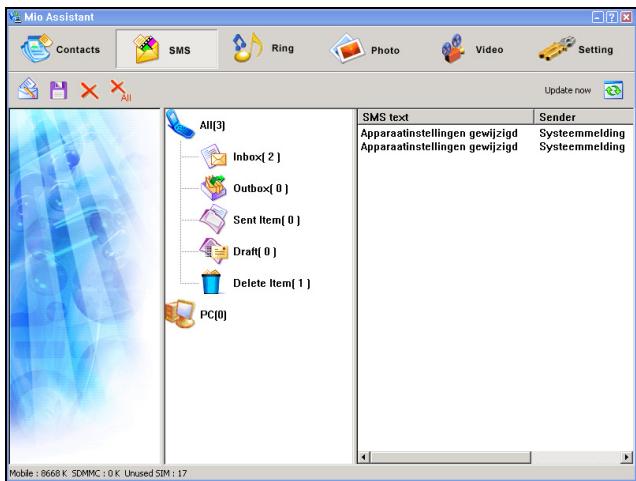Open the Draft( 0 ) folder
The height and width of the screenshot is (481, 636).
[x=255, y=252]
